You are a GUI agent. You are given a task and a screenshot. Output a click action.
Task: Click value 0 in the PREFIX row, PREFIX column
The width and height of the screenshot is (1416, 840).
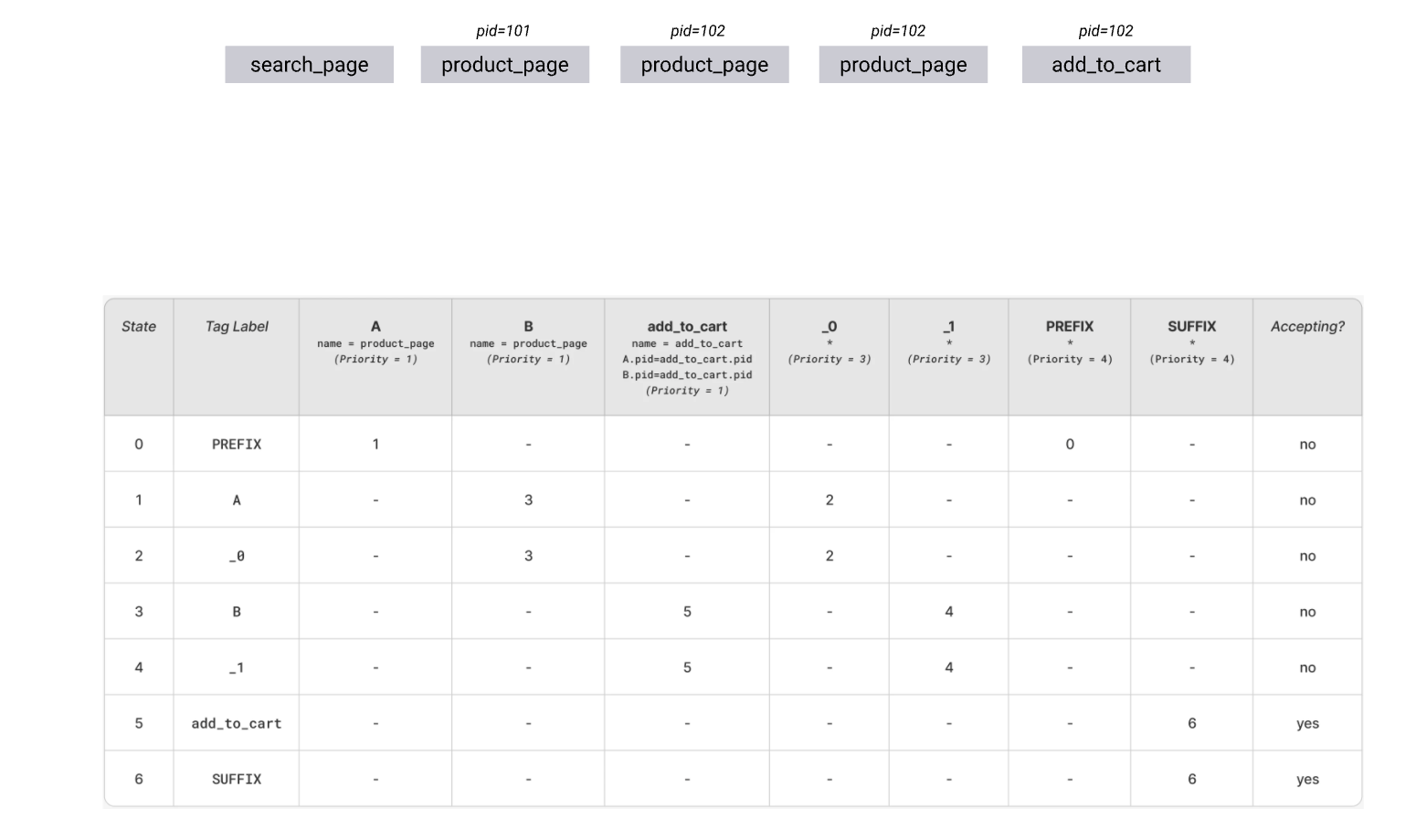(x=1070, y=444)
